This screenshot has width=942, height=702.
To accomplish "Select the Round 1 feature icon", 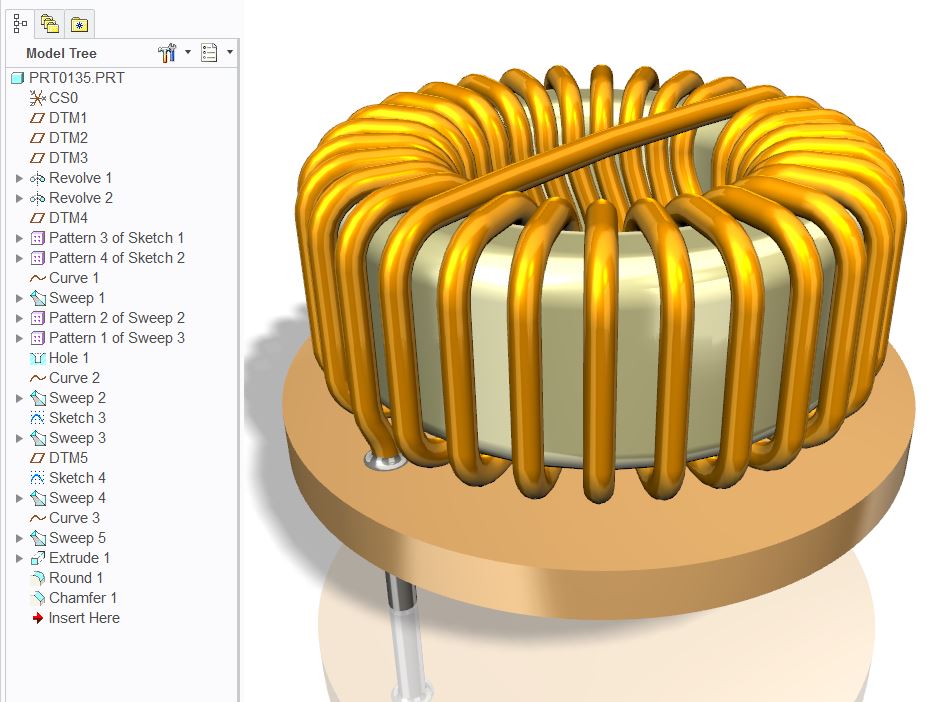I will point(37,578).
